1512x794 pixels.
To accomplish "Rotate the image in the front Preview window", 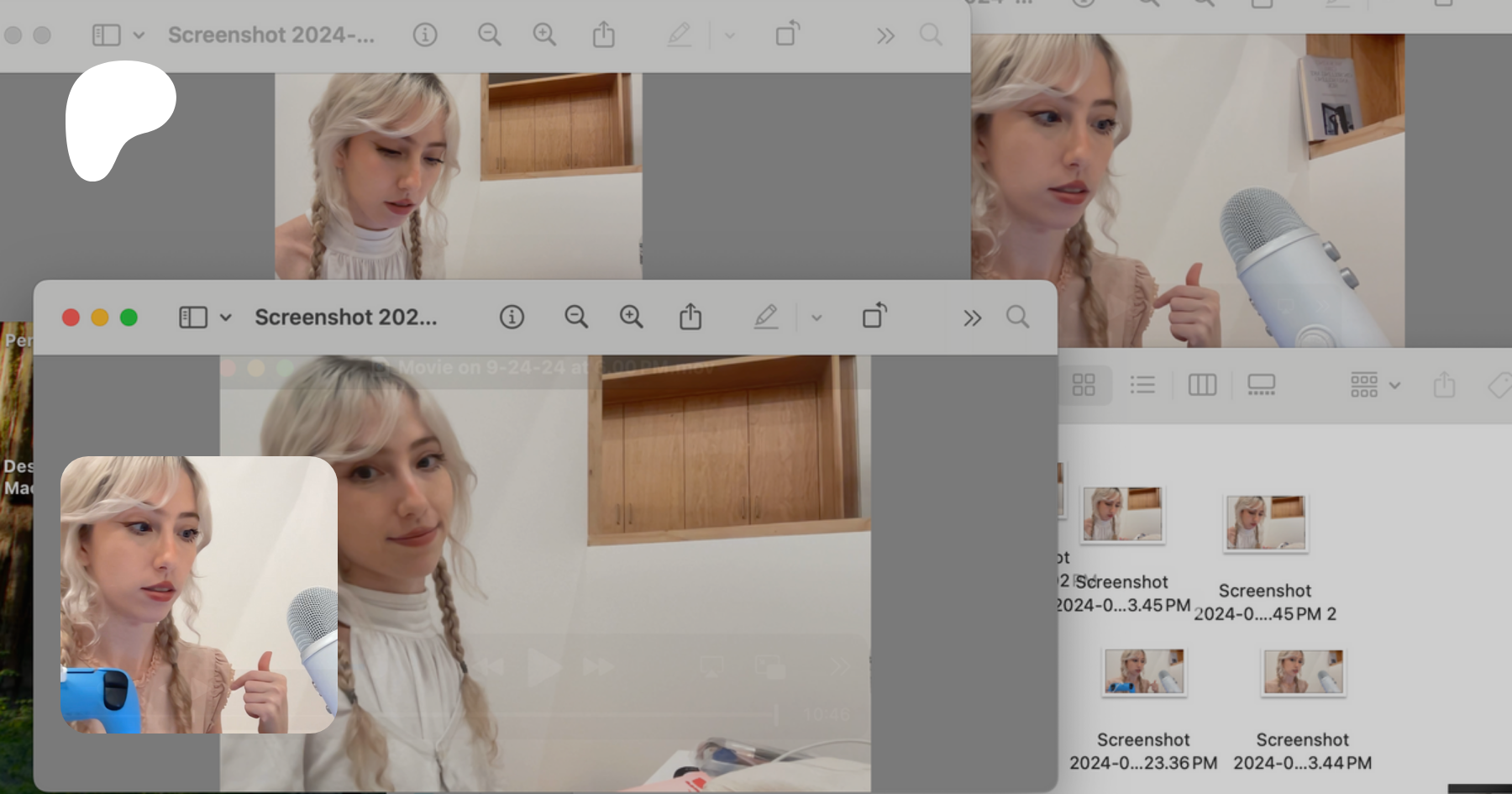I will pos(874,316).
